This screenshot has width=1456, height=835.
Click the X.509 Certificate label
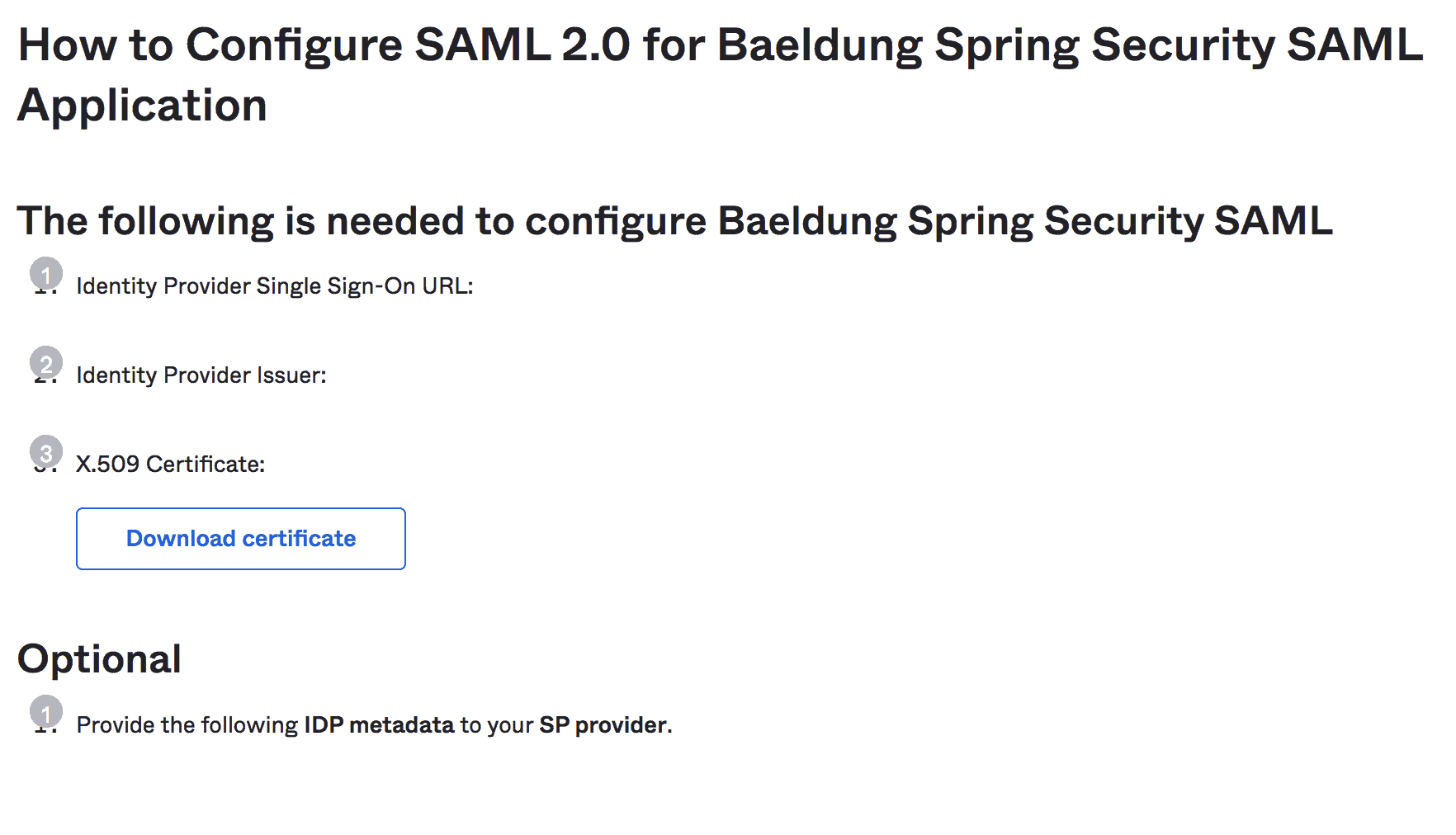click(170, 465)
